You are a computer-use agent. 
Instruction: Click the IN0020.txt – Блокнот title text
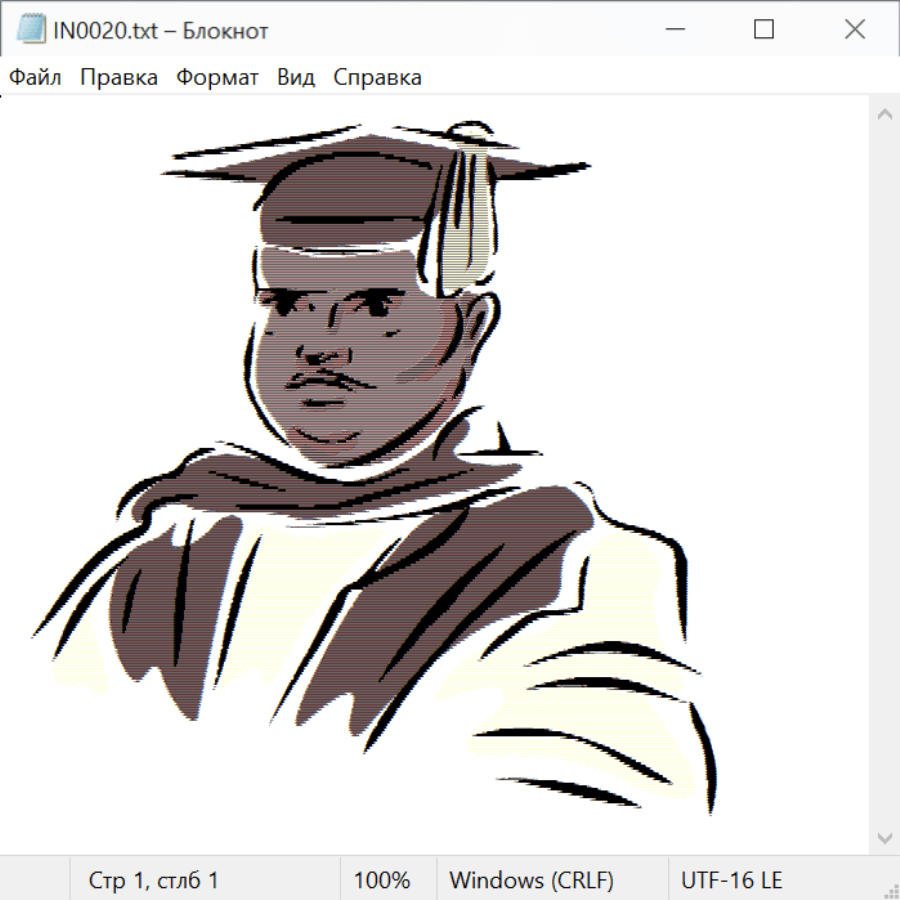pyautogui.click(x=160, y=31)
